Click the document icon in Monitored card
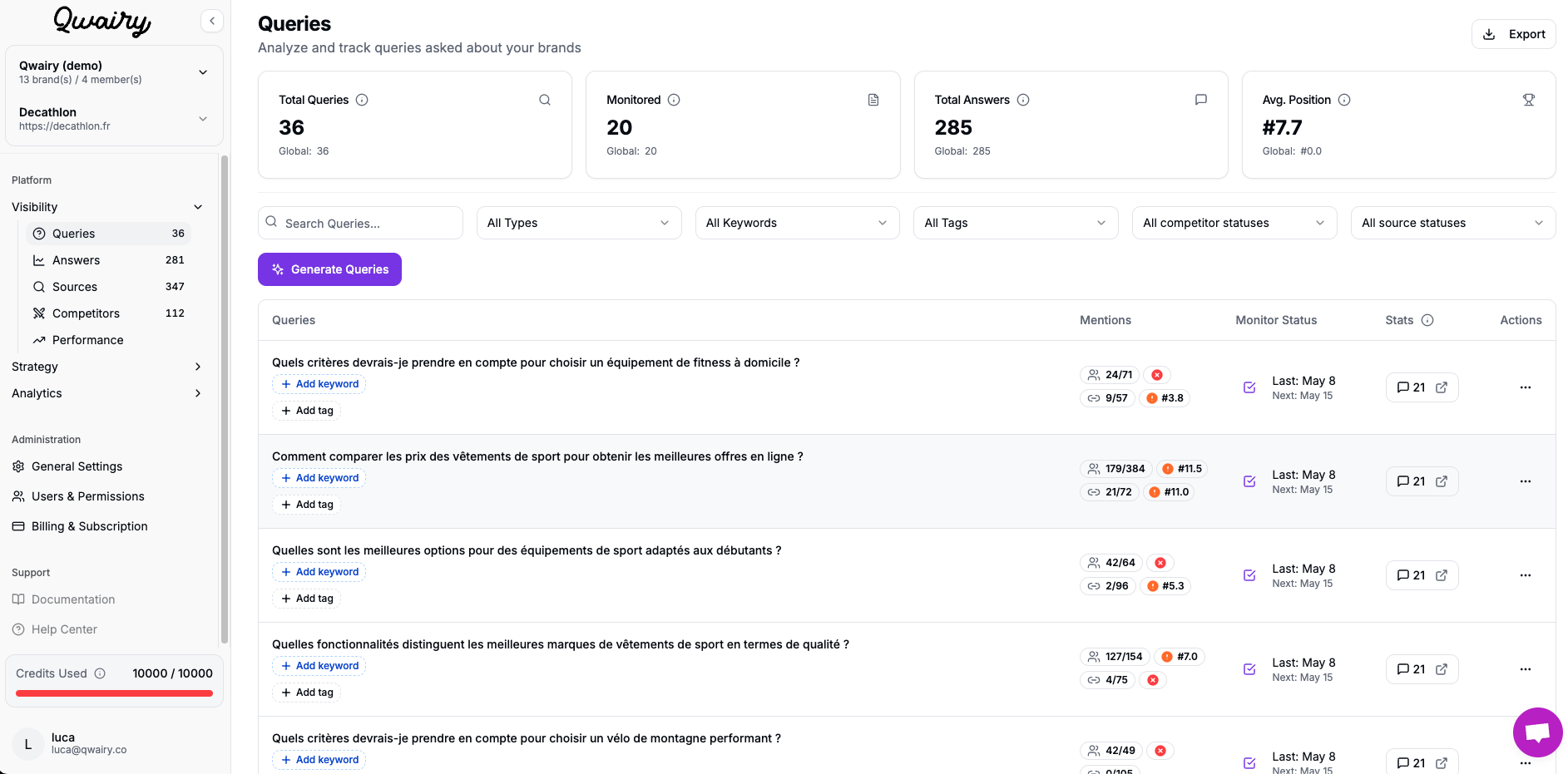 pyautogui.click(x=873, y=100)
